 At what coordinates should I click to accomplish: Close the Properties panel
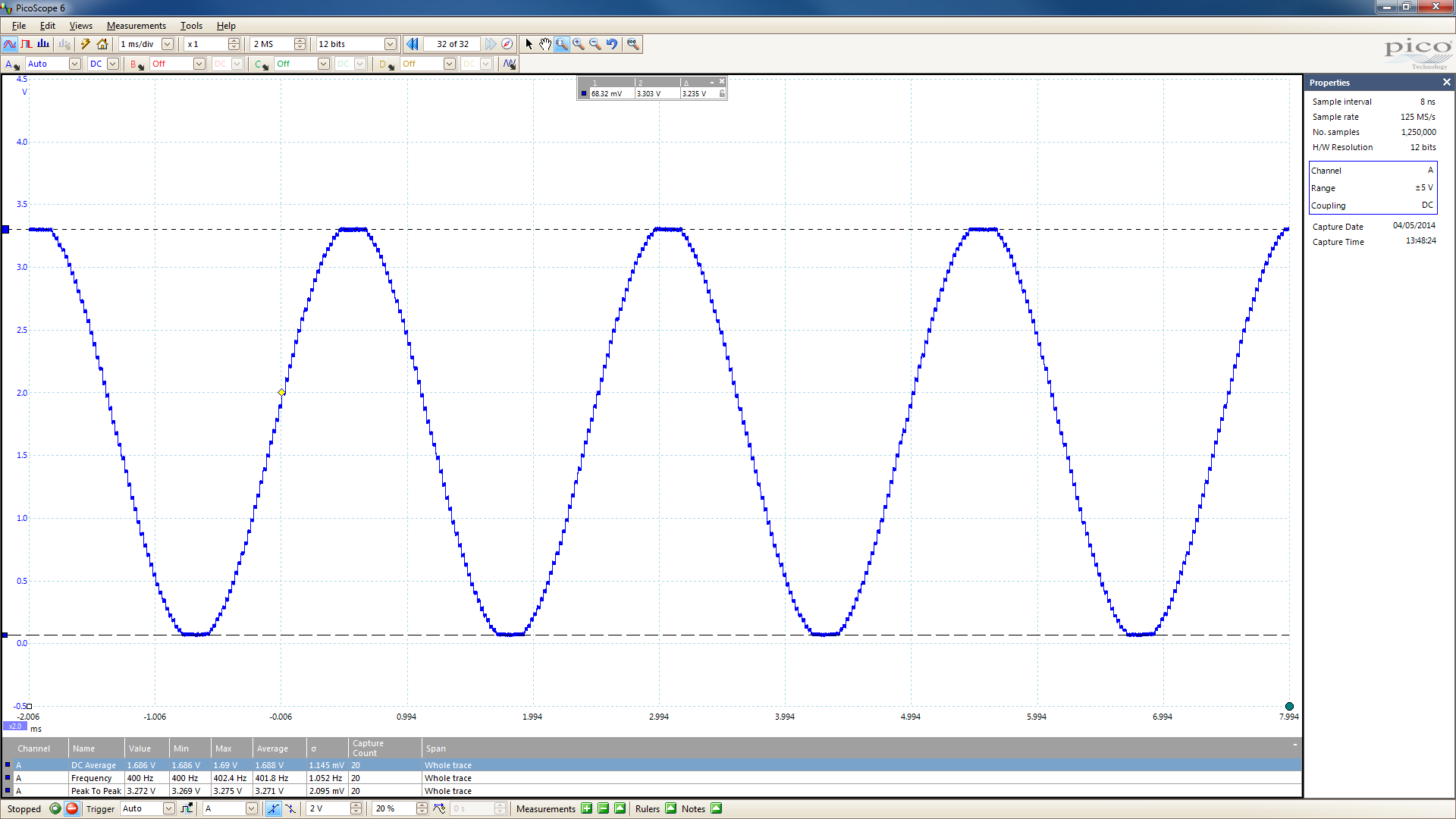[x=1446, y=83]
